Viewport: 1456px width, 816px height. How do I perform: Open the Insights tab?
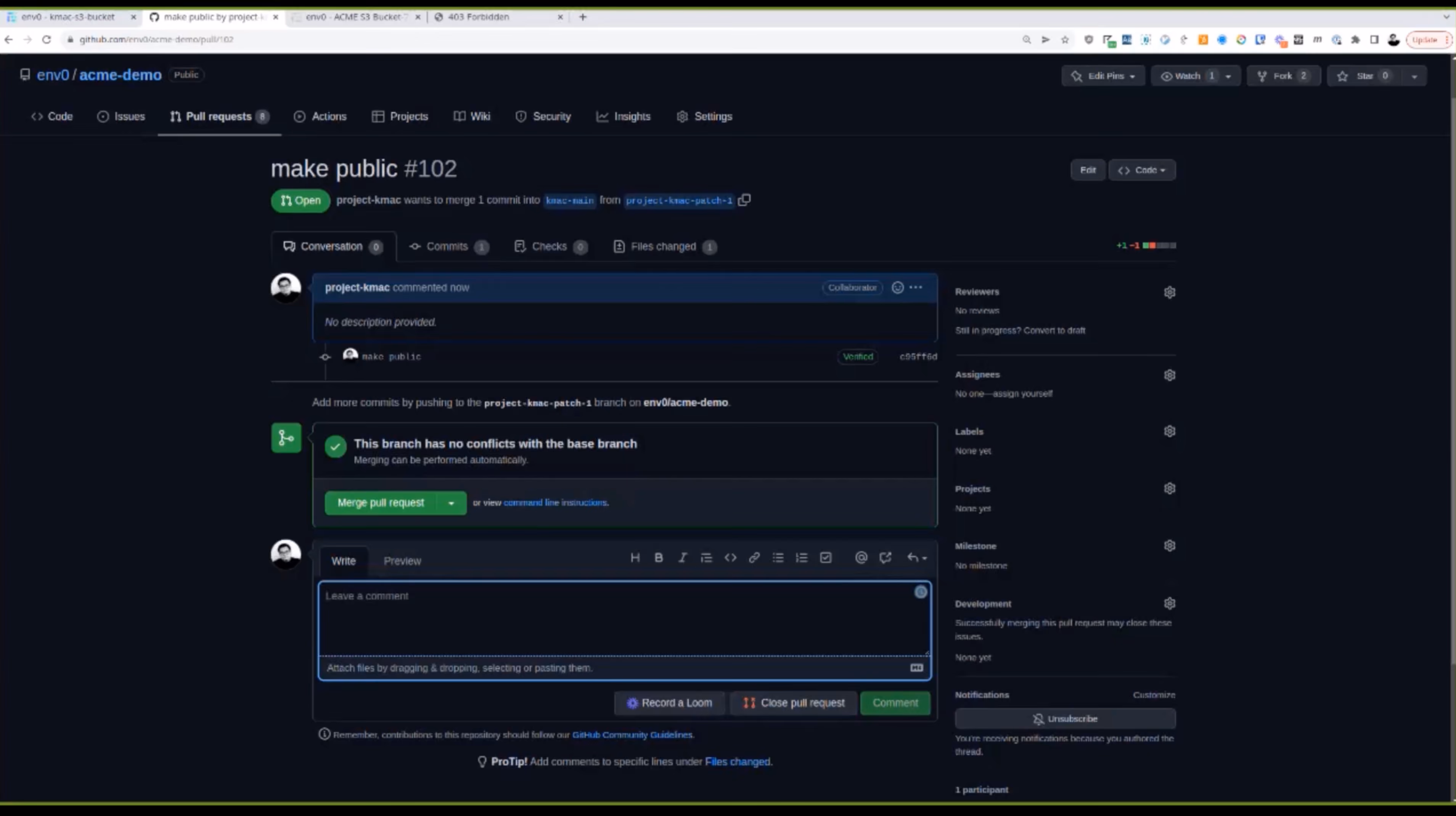pyautogui.click(x=623, y=116)
